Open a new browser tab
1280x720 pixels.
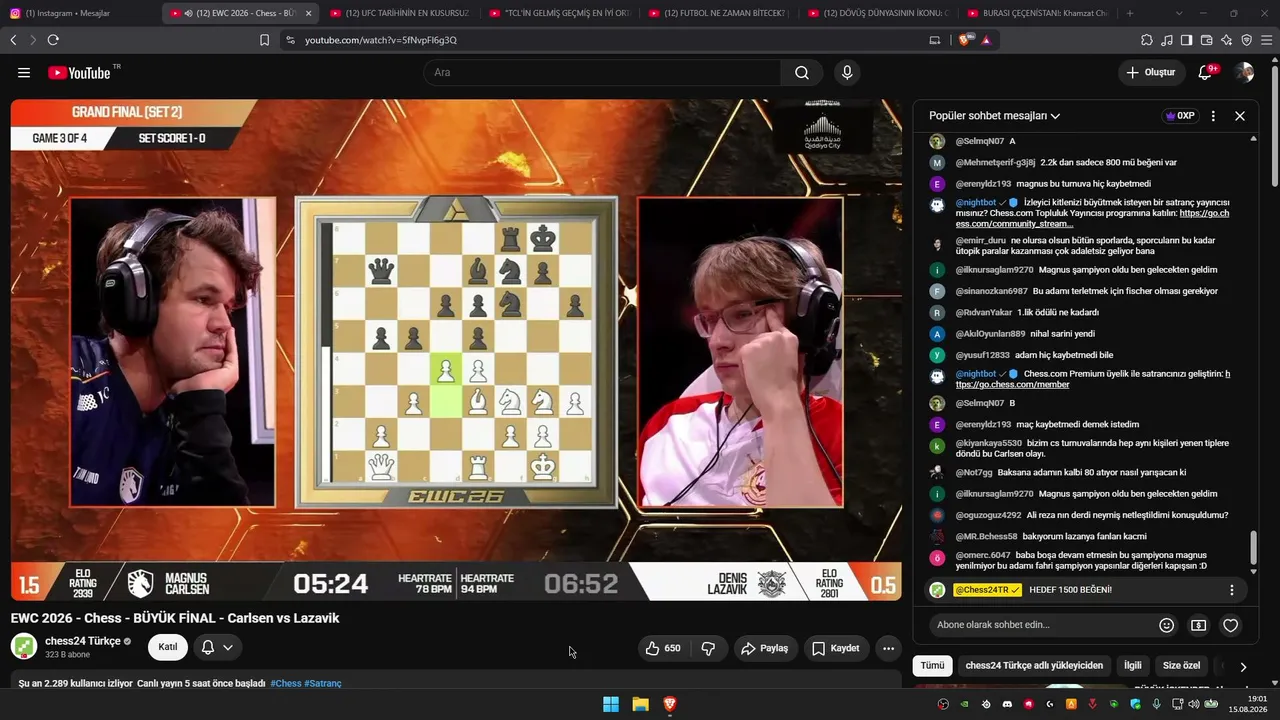pos(1130,13)
